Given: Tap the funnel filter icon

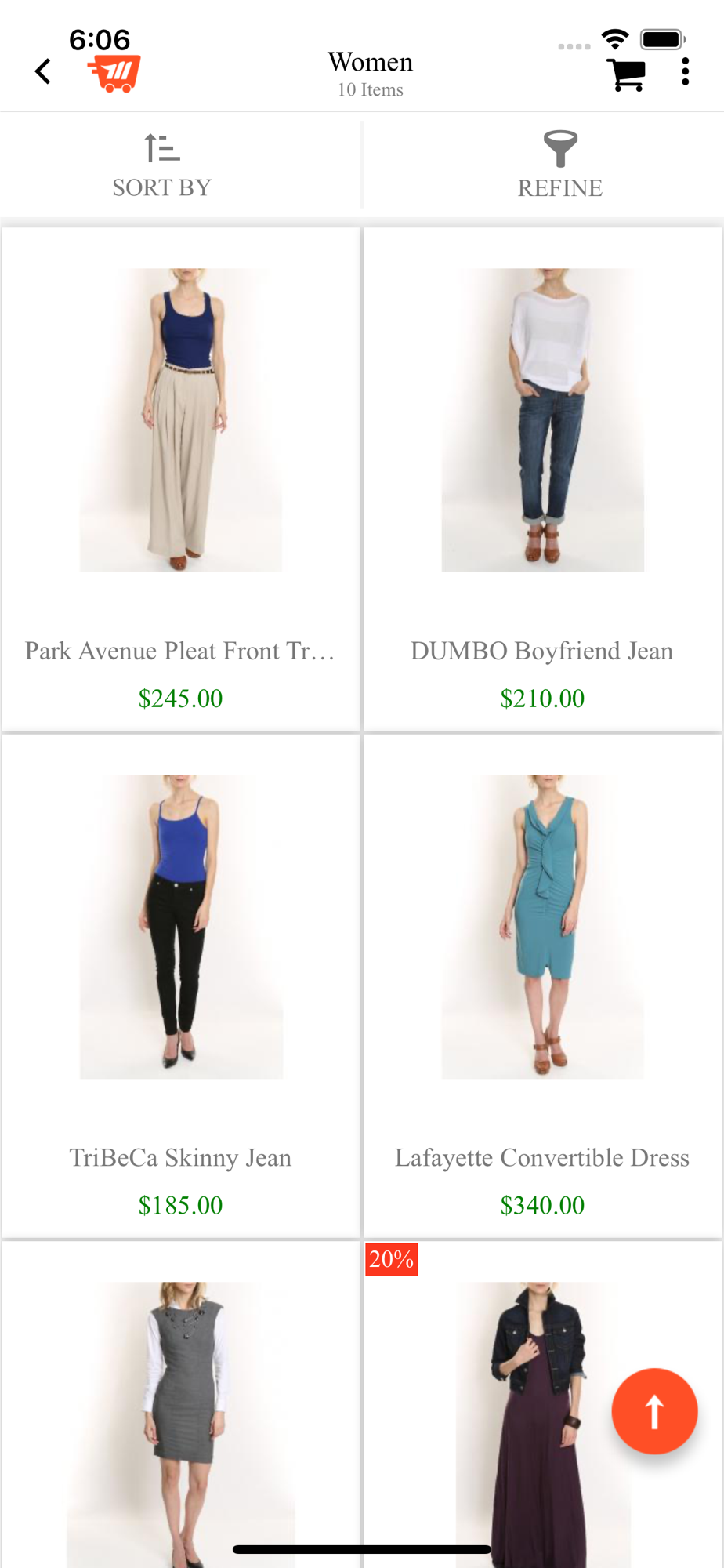Looking at the screenshot, I should (560, 149).
